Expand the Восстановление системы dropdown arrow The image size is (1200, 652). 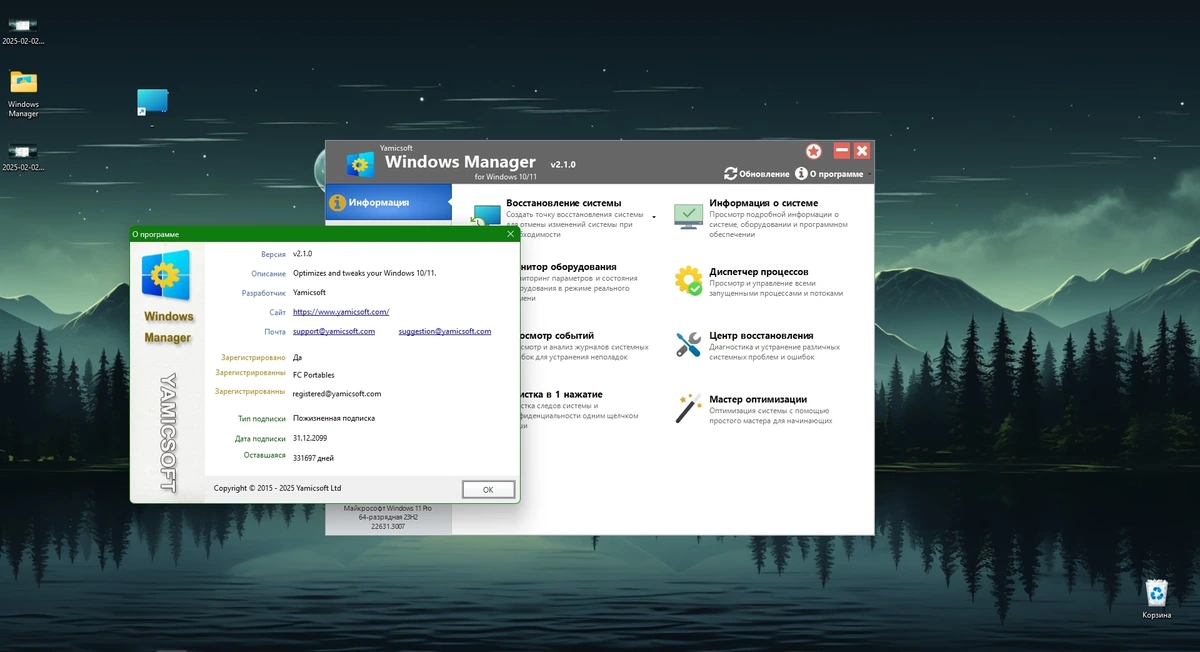point(654,216)
